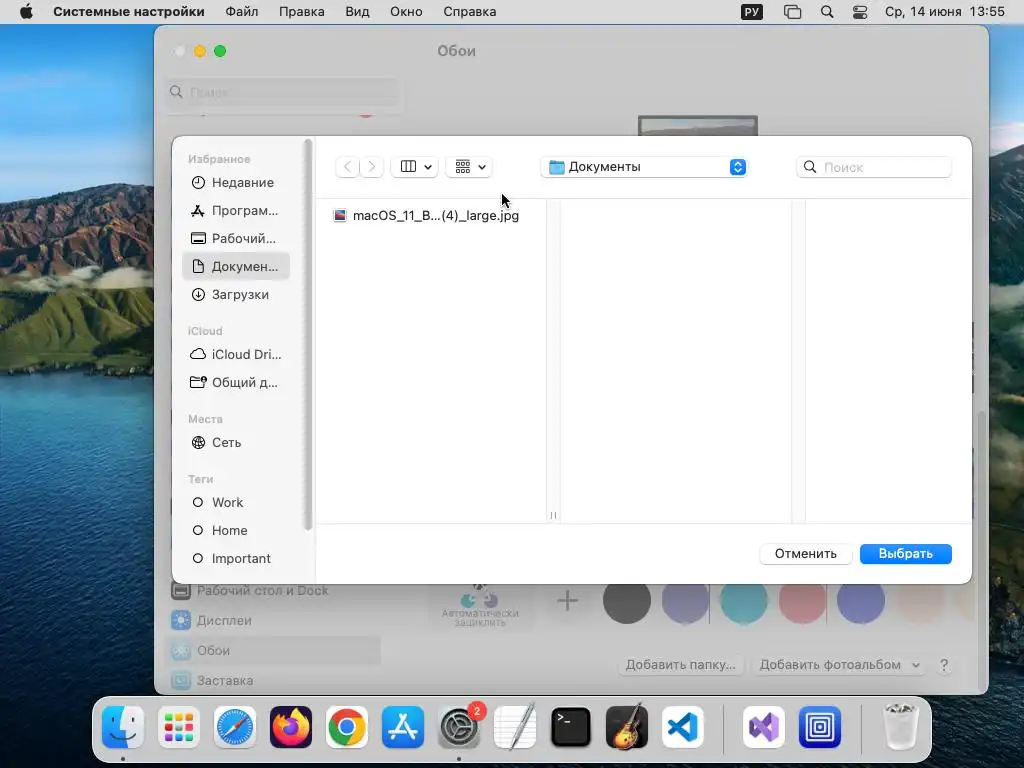
Task: Open Правка menu
Action: (302, 12)
